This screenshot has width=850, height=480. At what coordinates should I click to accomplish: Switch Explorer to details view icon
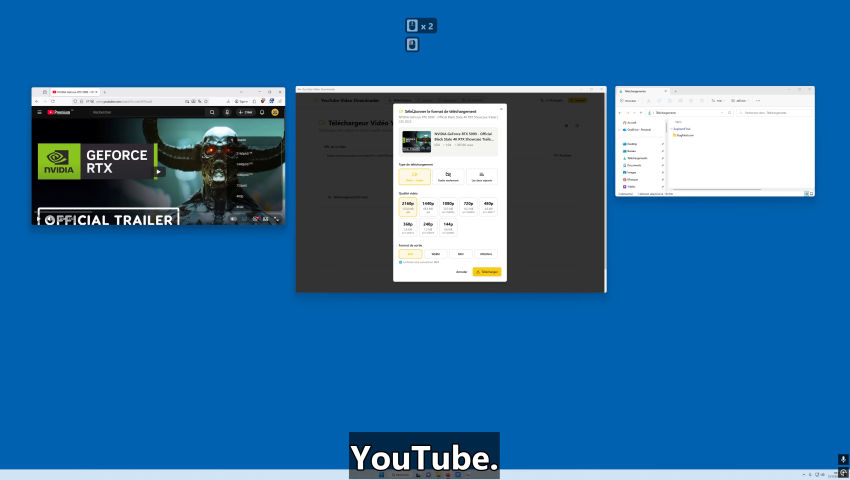point(806,194)
